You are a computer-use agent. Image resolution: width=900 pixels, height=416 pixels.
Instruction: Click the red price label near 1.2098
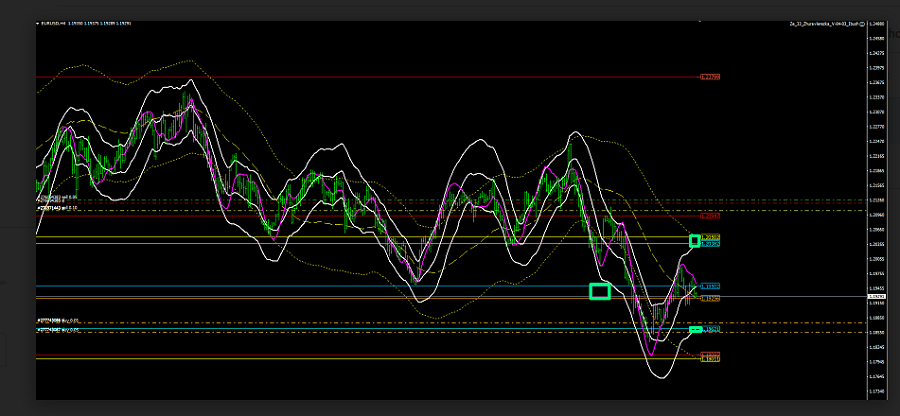pos(710,215)
